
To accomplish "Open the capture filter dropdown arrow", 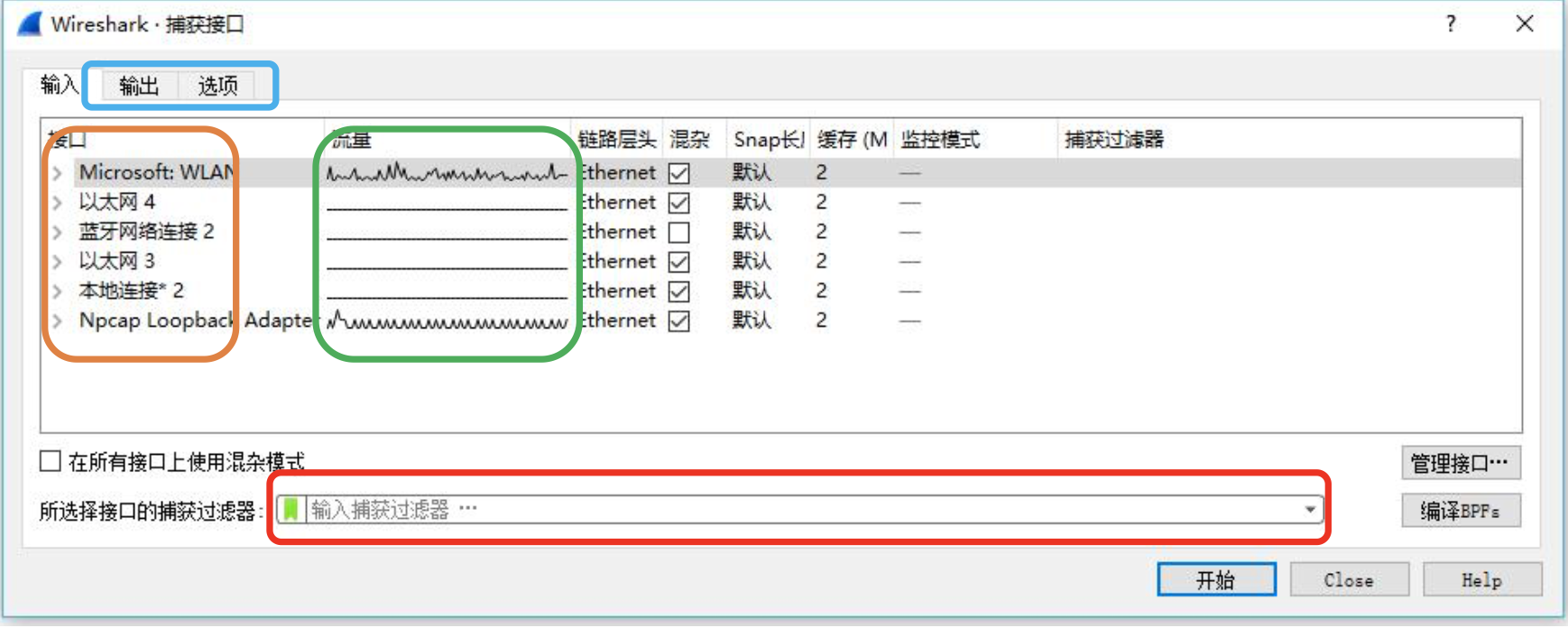I will click(1310, 510).
